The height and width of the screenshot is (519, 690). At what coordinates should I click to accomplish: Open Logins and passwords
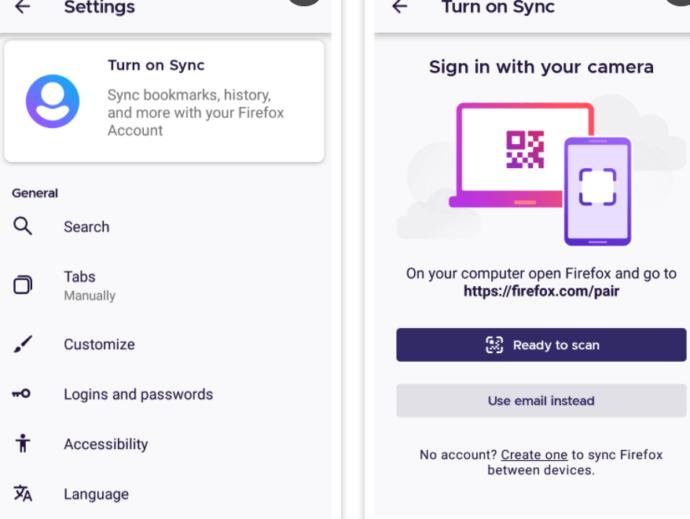click(165, 394)
